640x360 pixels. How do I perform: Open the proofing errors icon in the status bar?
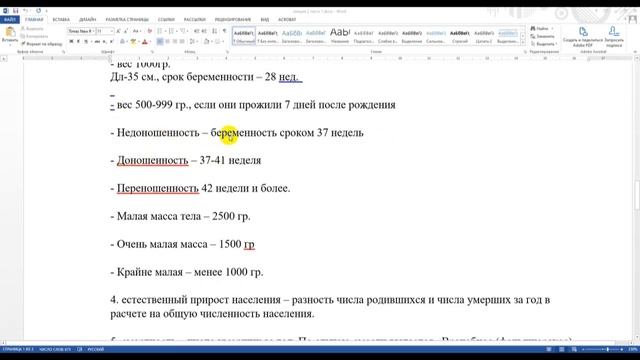click(x=80, y=349)
